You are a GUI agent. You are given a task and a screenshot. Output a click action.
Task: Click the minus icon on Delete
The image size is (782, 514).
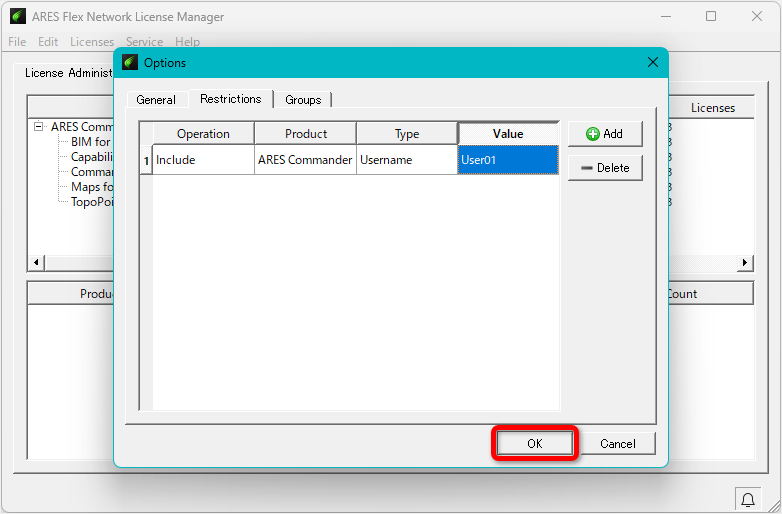coord(587,168)
